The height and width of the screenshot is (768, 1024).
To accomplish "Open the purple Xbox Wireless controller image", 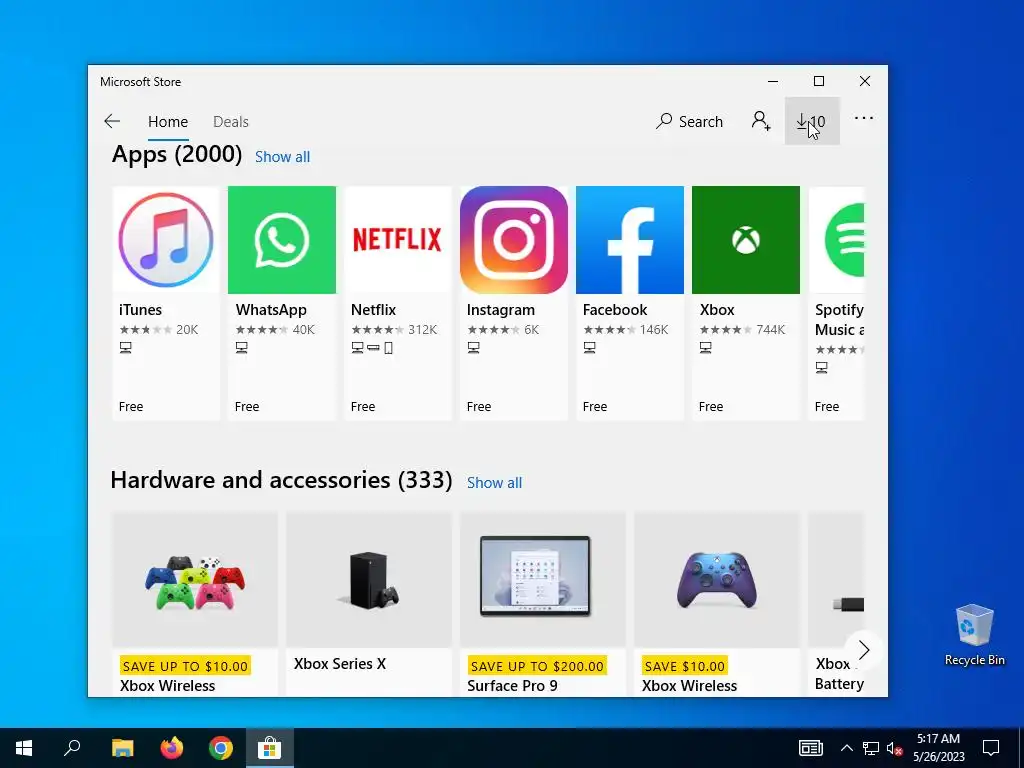I will click(x=717, y=580).
